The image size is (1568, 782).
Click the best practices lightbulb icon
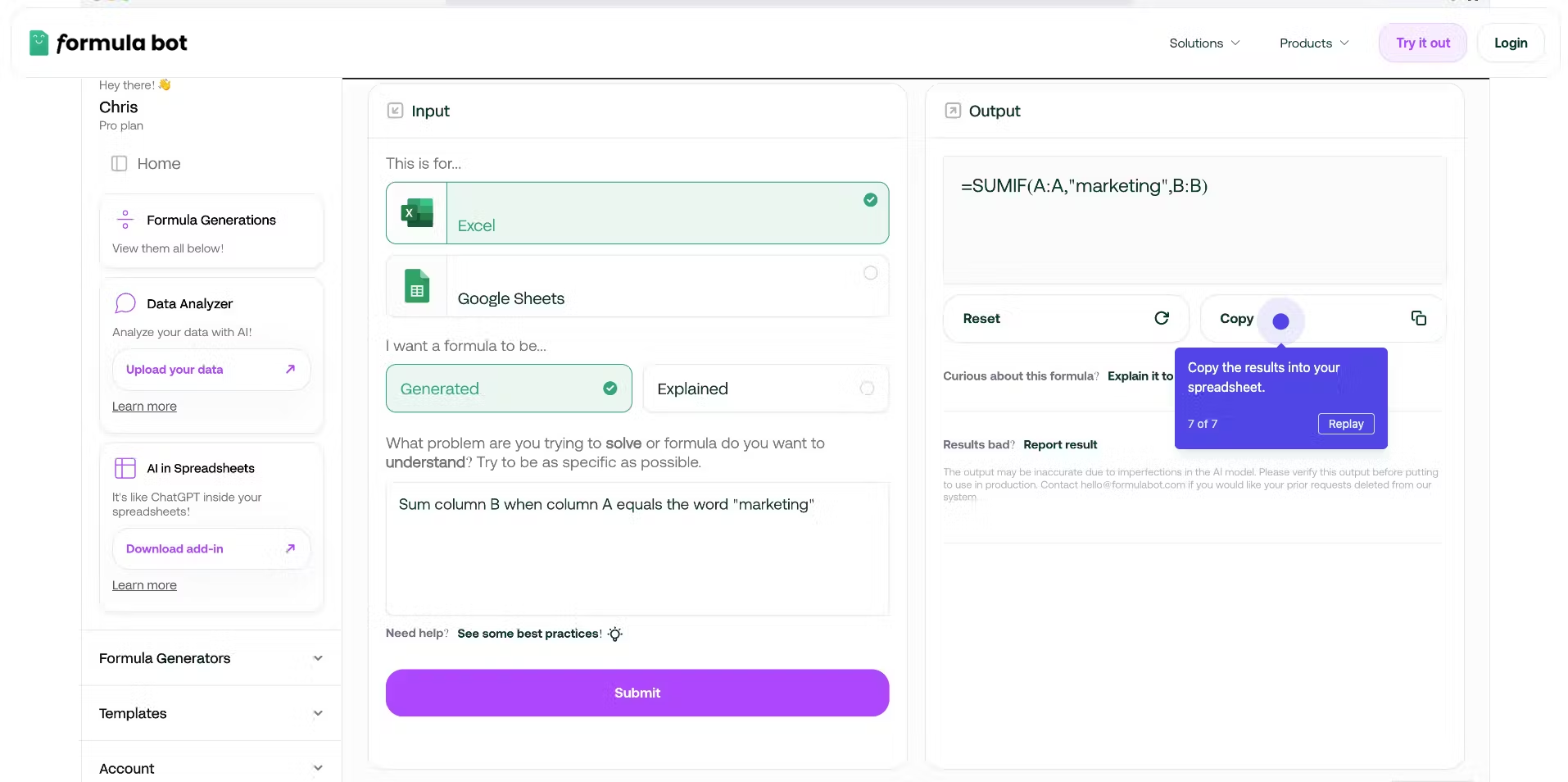(615, 634)
